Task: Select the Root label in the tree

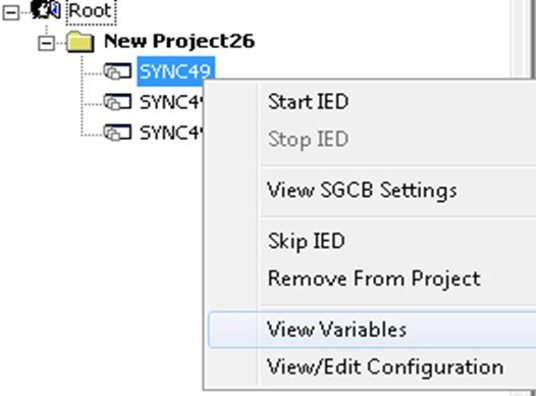Action: (91, 11)
